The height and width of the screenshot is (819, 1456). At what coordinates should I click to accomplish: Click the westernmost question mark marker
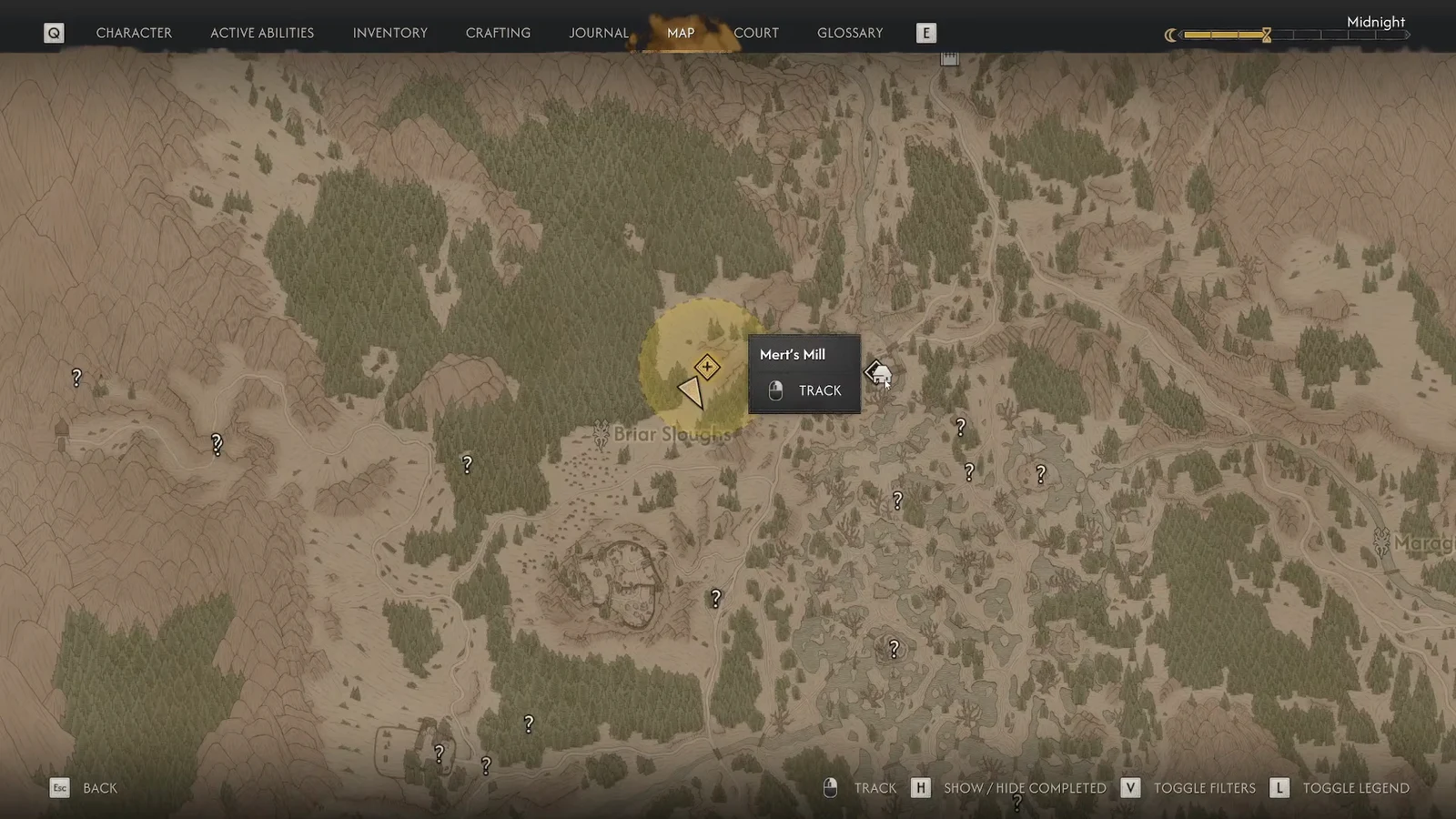[76, 377]
